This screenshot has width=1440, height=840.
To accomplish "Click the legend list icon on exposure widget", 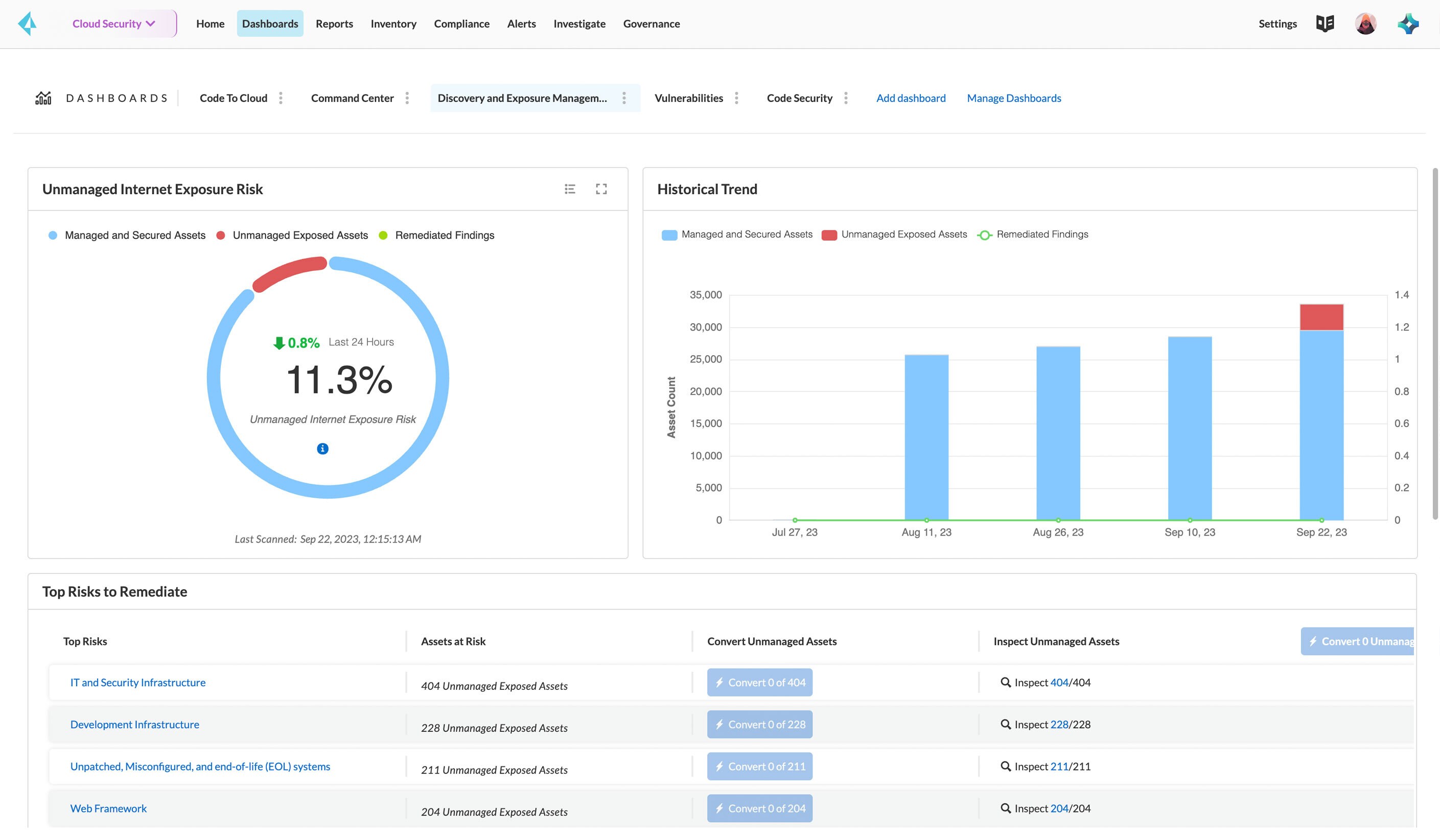I will tap(570, 189).
